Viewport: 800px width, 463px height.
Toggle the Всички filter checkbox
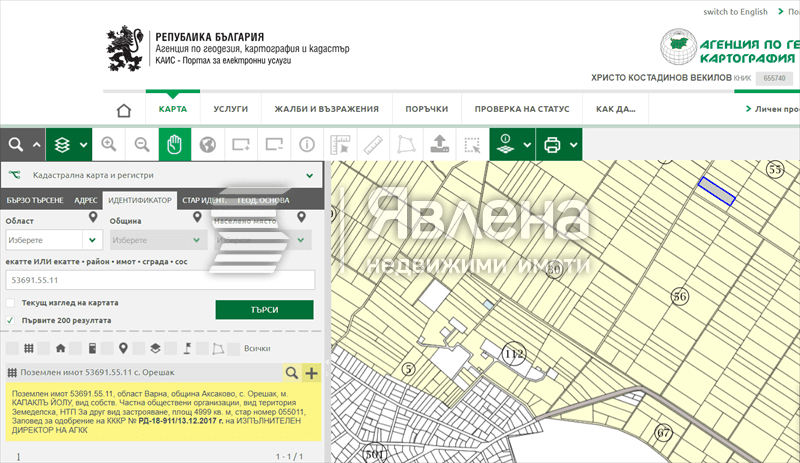234,349
